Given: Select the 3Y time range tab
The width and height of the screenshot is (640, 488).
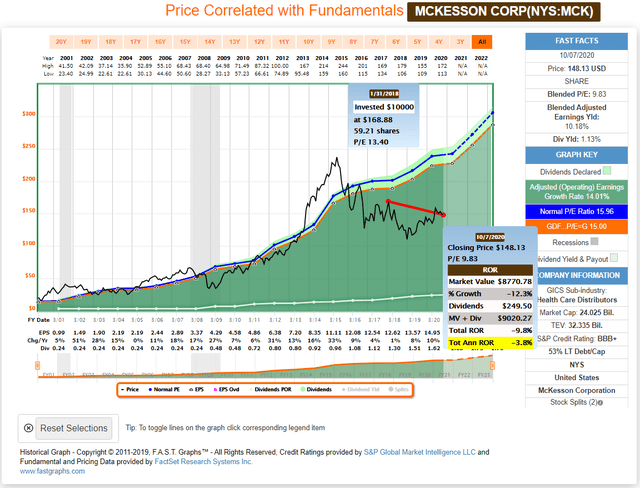Looking at the screenshot, I should tap(460, 42).
